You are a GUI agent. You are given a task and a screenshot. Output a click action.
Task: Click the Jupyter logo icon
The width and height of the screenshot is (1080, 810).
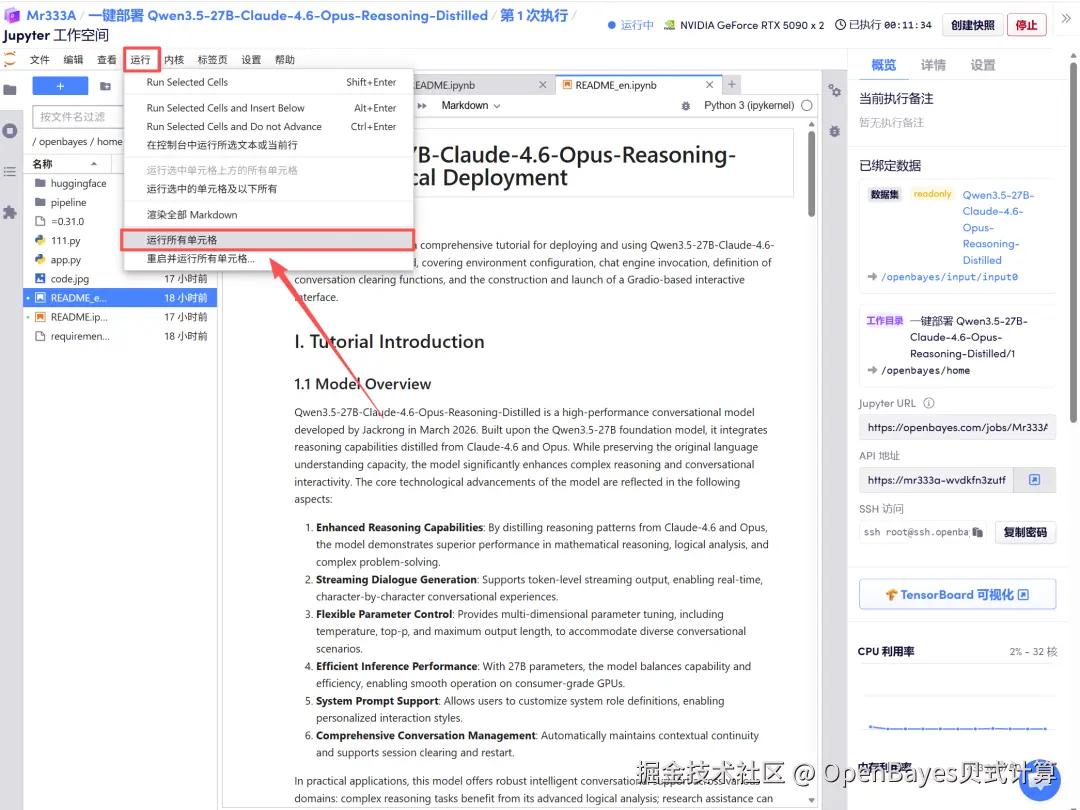point(10,59)
